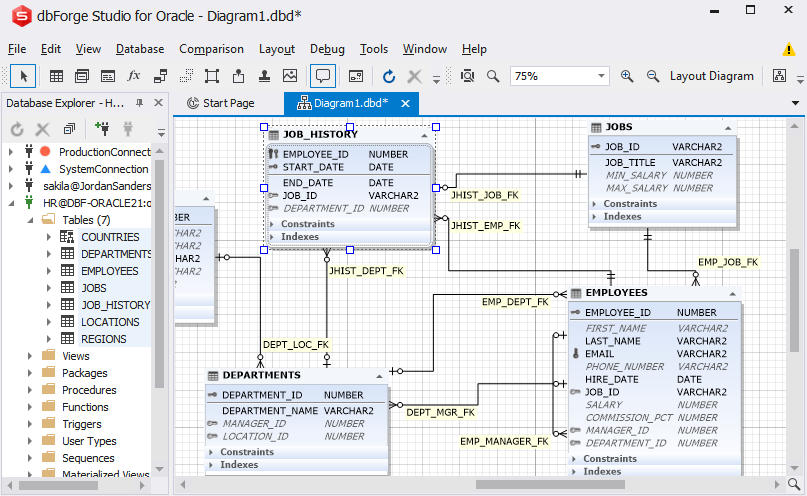The width and height of the screenshot is (807, 496).
Task: Click the gray X delete icon in the main toolbar
Action: tap(414, 77)
